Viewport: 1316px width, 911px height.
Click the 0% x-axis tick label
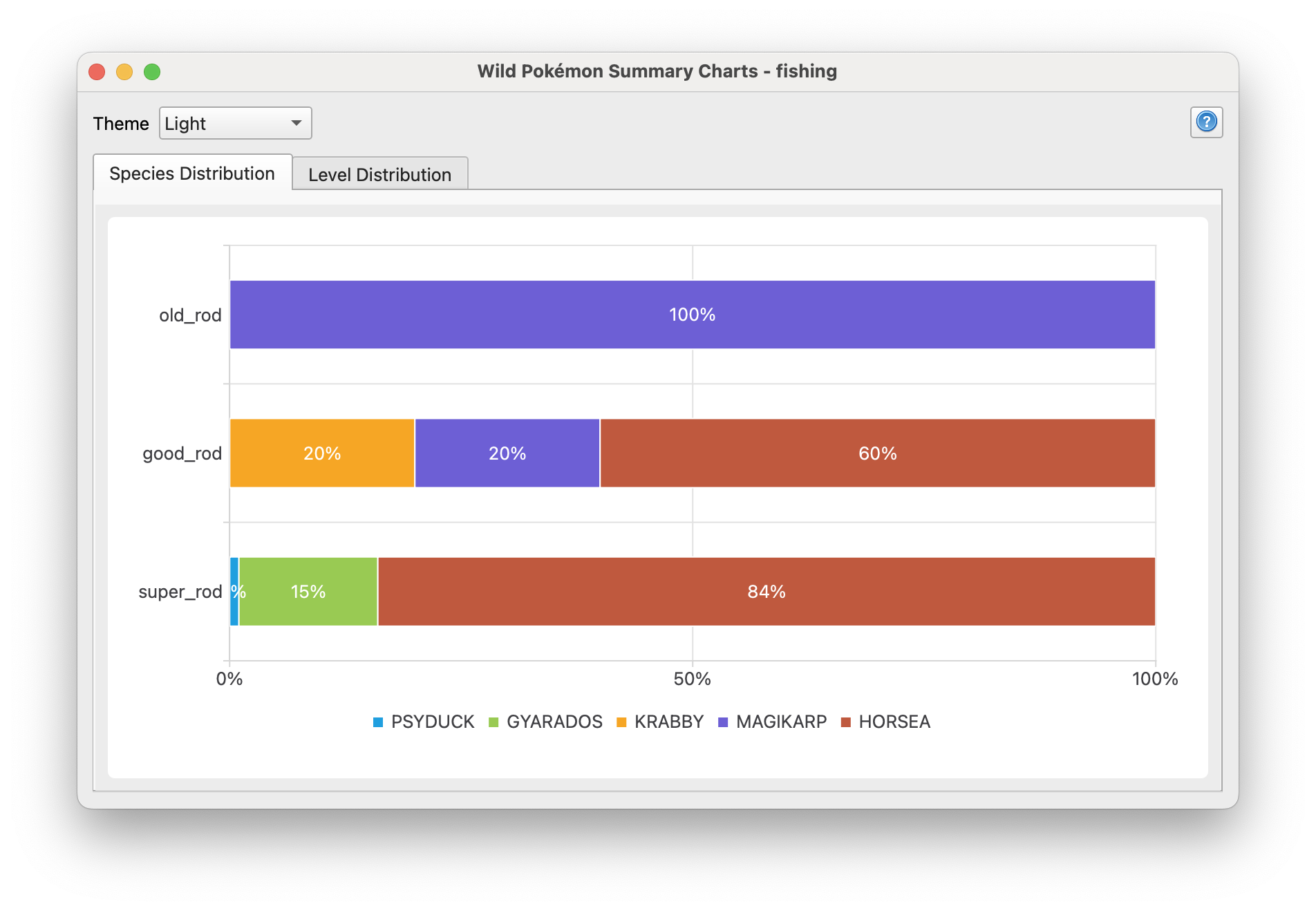point(229,679)
